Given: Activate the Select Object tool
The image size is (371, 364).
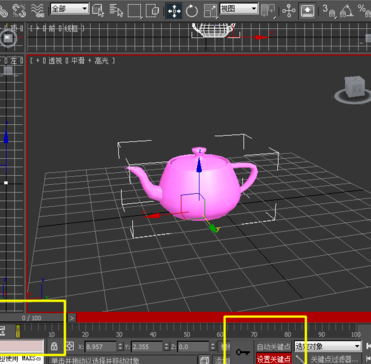Looking at the screenshot, I should [x=98, y=11].
